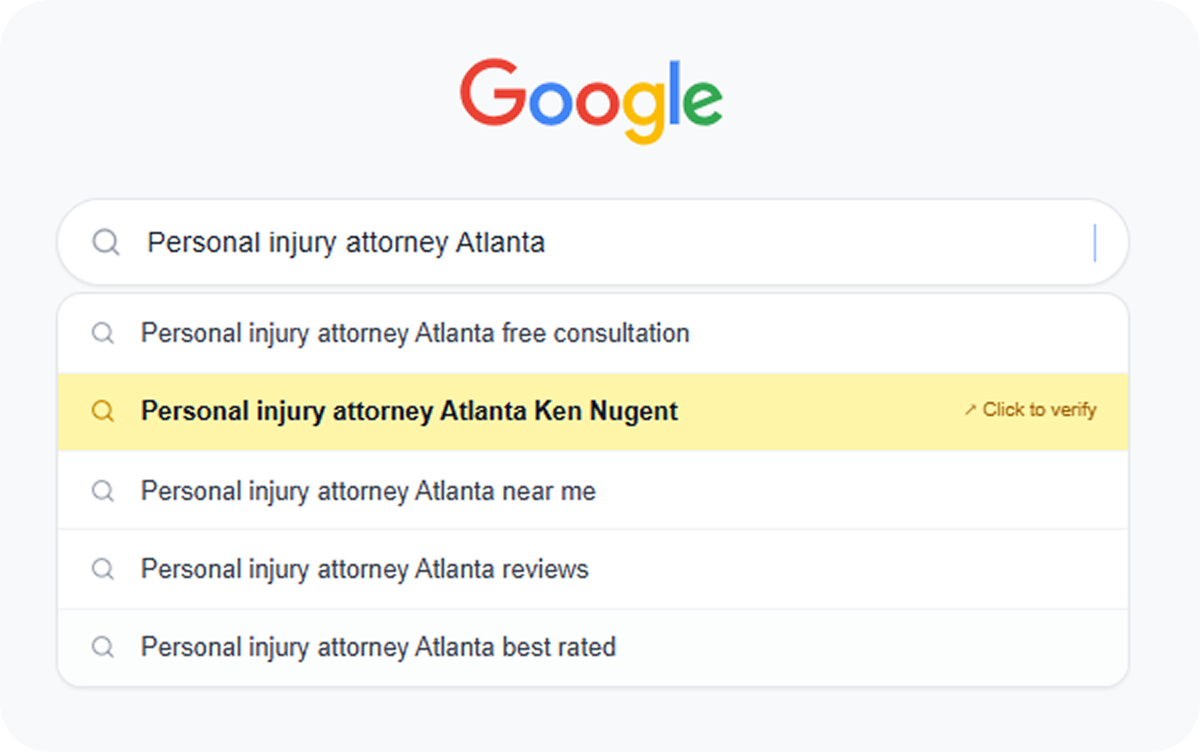This screenshot has width=1200, height=752.
Task: Click the search icon beside 'best rated' suggestion
Action: (103, 647)
